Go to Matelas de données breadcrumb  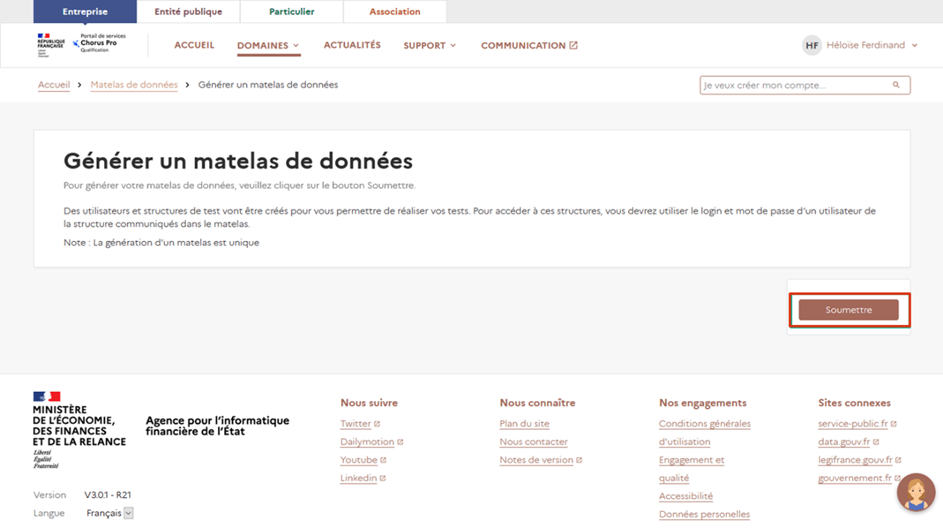click(133, 85)
